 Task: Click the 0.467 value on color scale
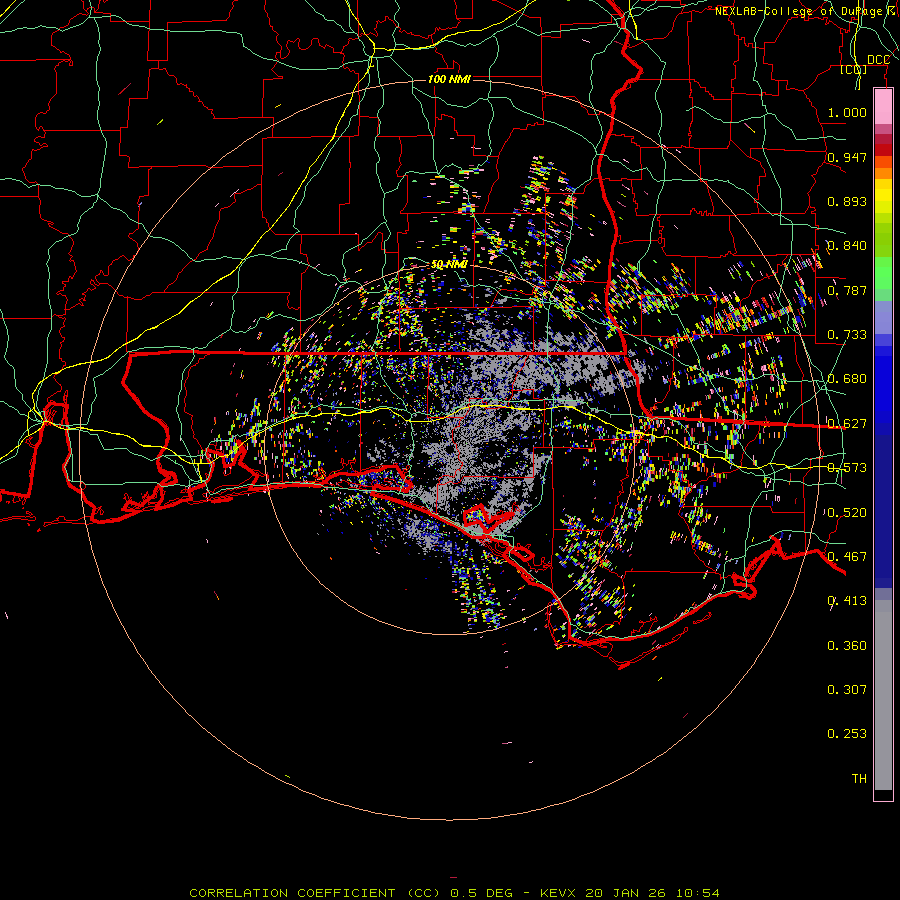[x=847, y=557]
